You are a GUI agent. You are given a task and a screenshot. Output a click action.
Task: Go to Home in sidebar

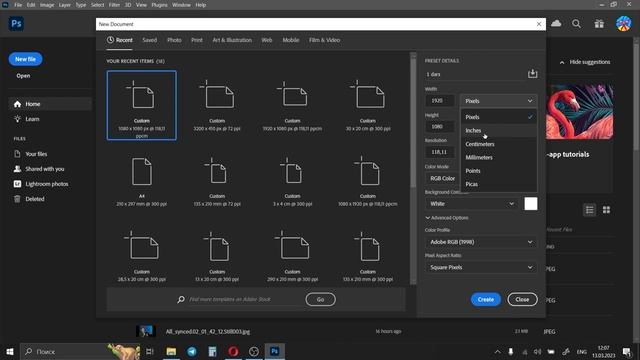(x=50, y=104)
